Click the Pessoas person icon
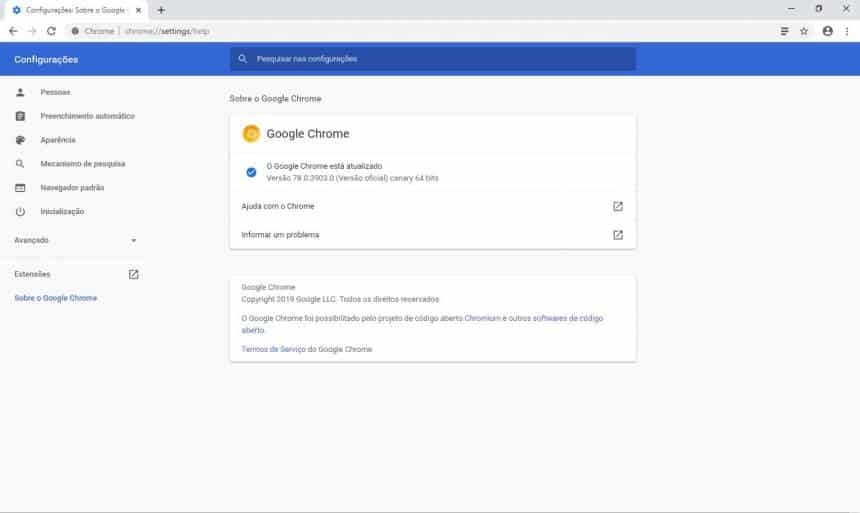 pos(20,92)
